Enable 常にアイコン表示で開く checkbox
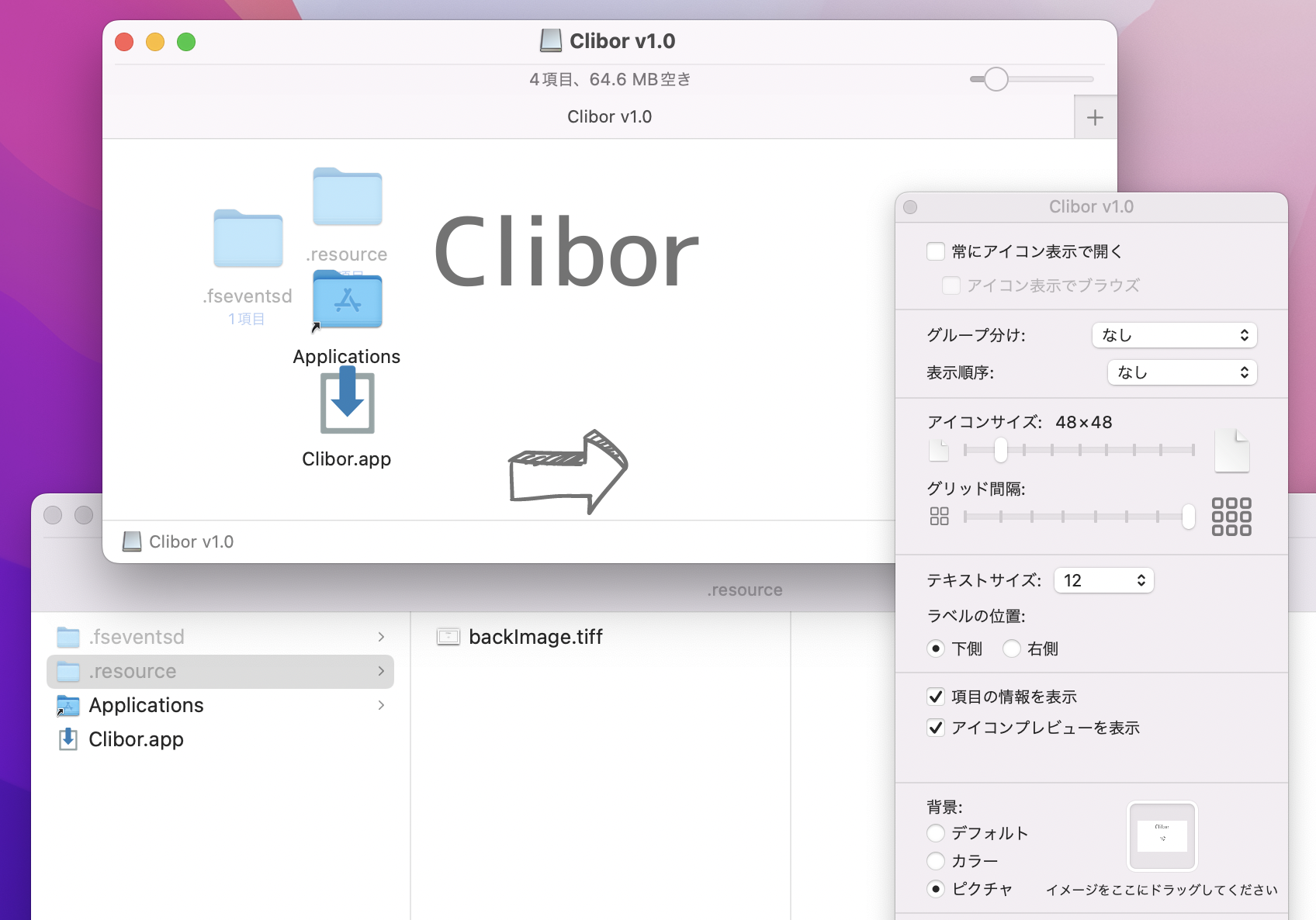Image resolution: width=1316 pixels, height=920 pixels. tap(936, 251)
